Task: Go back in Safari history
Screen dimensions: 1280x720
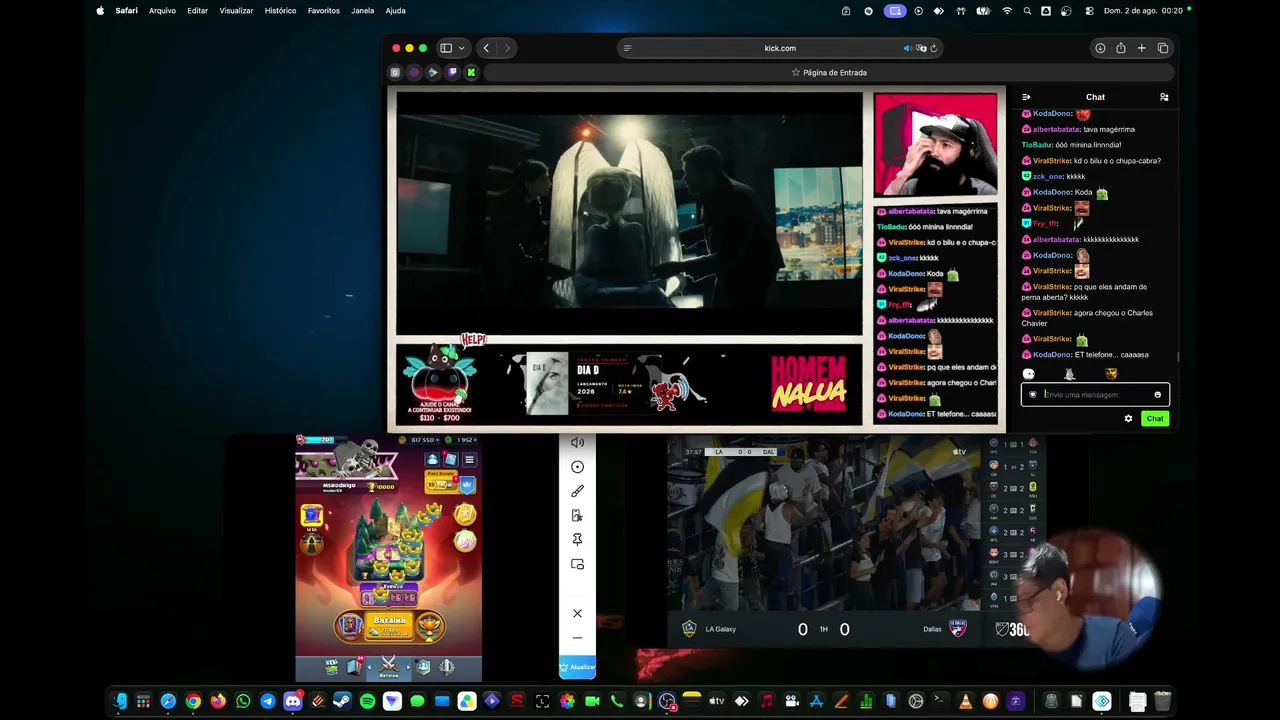Action: 486,48
